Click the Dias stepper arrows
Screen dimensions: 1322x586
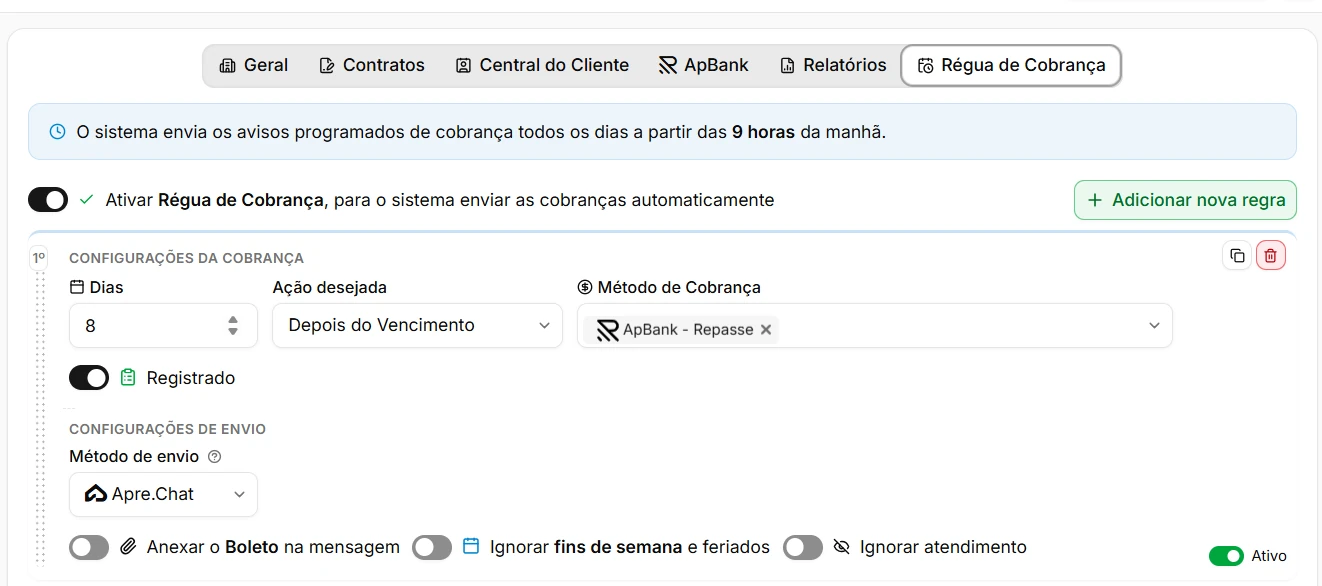coord(233,326)
